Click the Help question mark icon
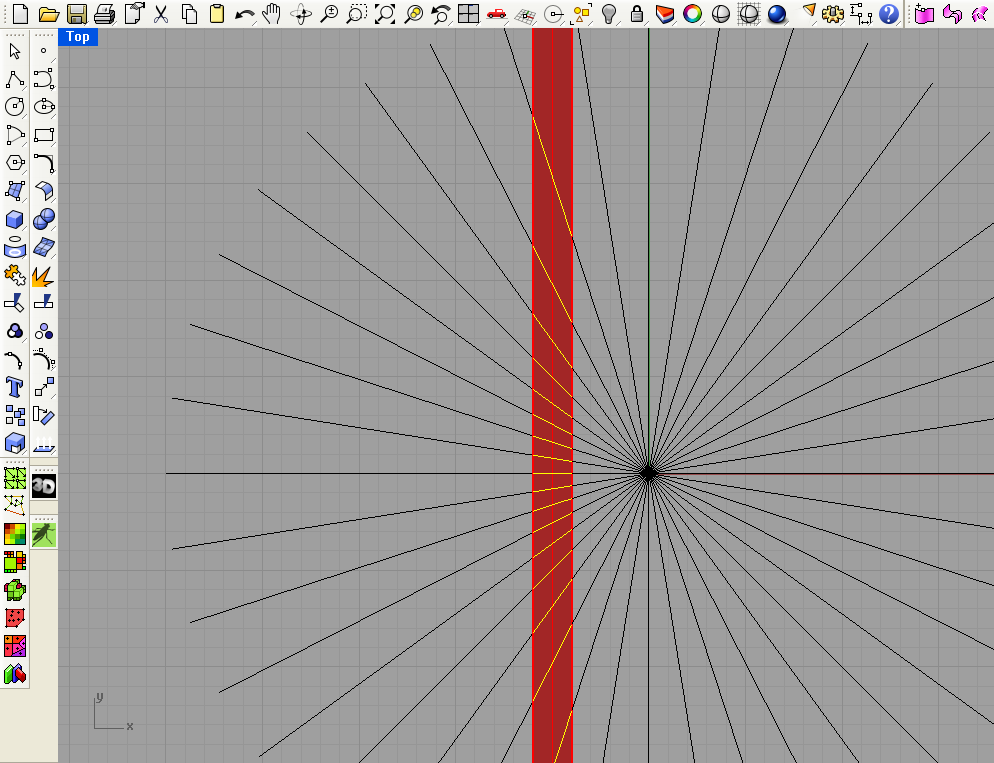The width and height of the screenshot is (994, 763). 888,13
